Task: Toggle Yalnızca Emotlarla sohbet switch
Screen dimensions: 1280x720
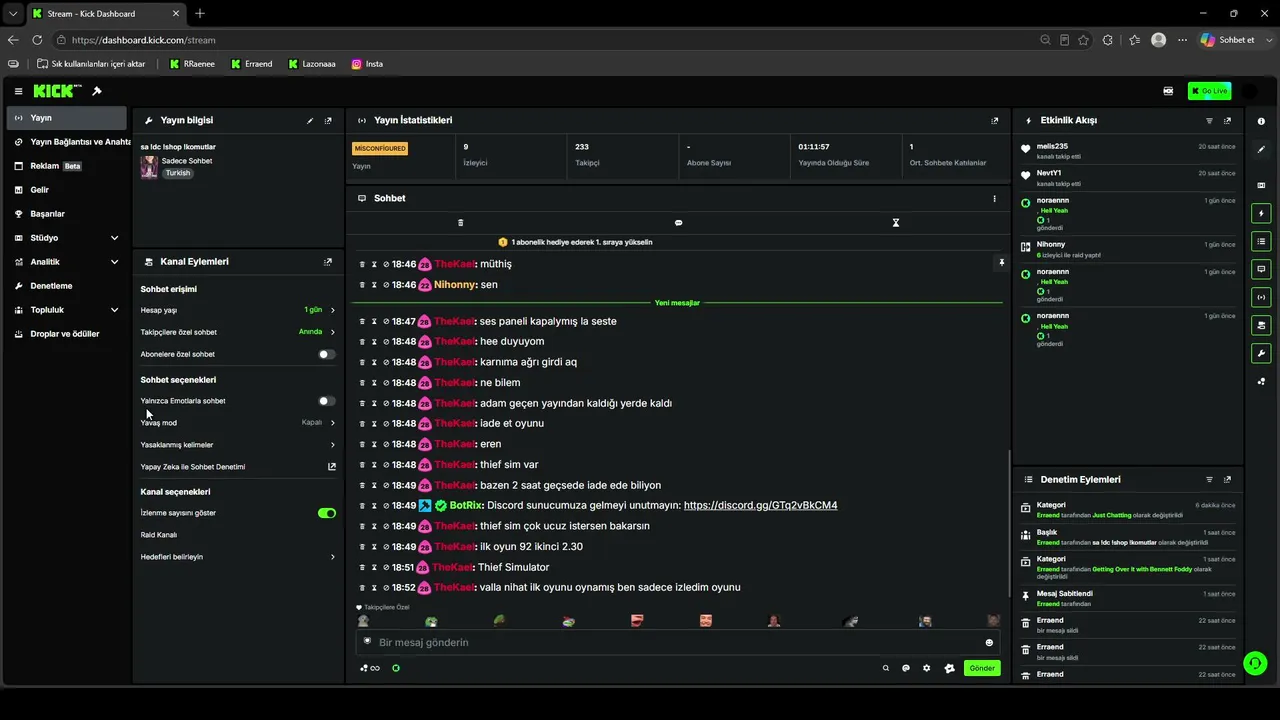Action: point(326,401)
